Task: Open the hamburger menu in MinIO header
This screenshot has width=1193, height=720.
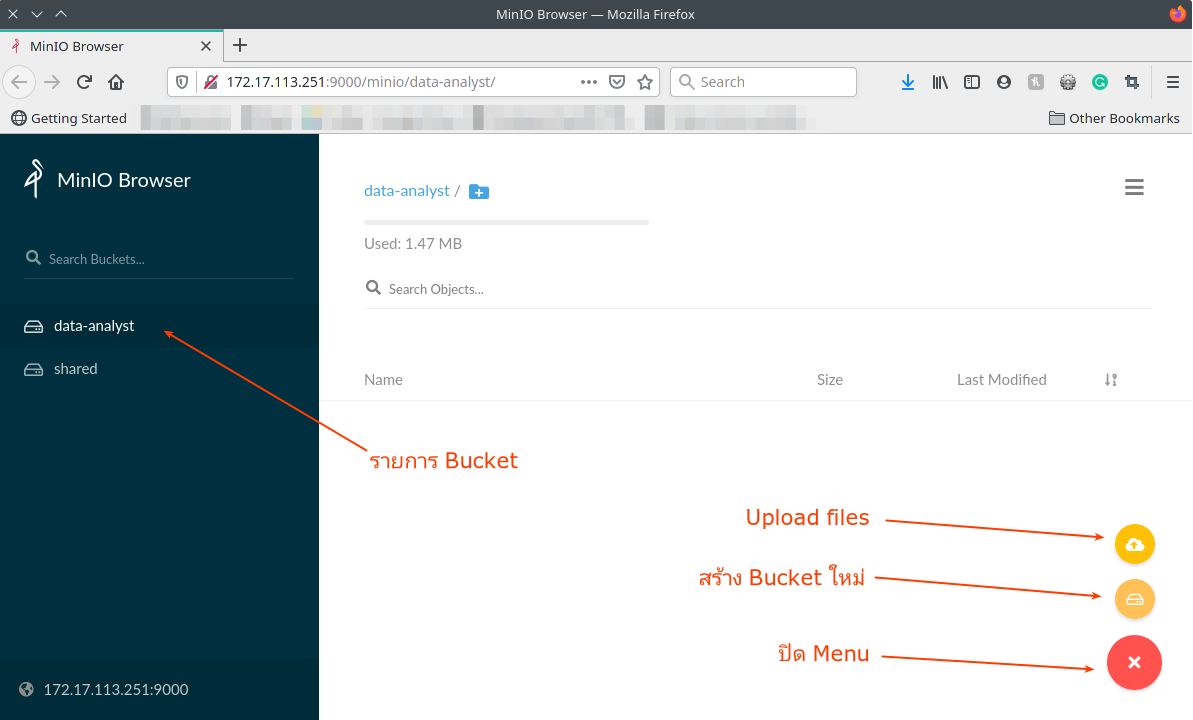Action: [1134, 188]
